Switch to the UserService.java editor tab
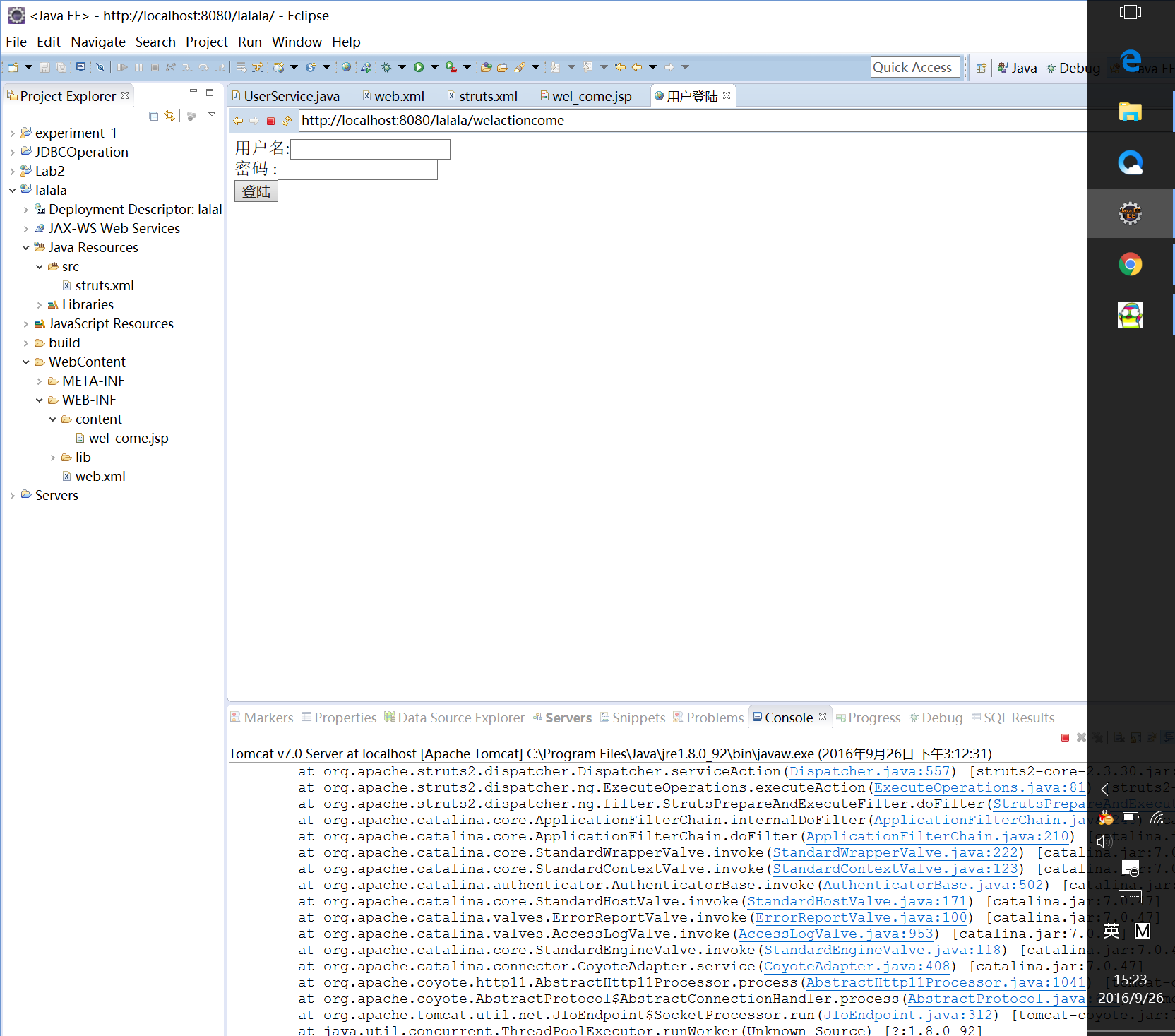This screenshot has width=1175, height=1036. (x=286, y=96)
